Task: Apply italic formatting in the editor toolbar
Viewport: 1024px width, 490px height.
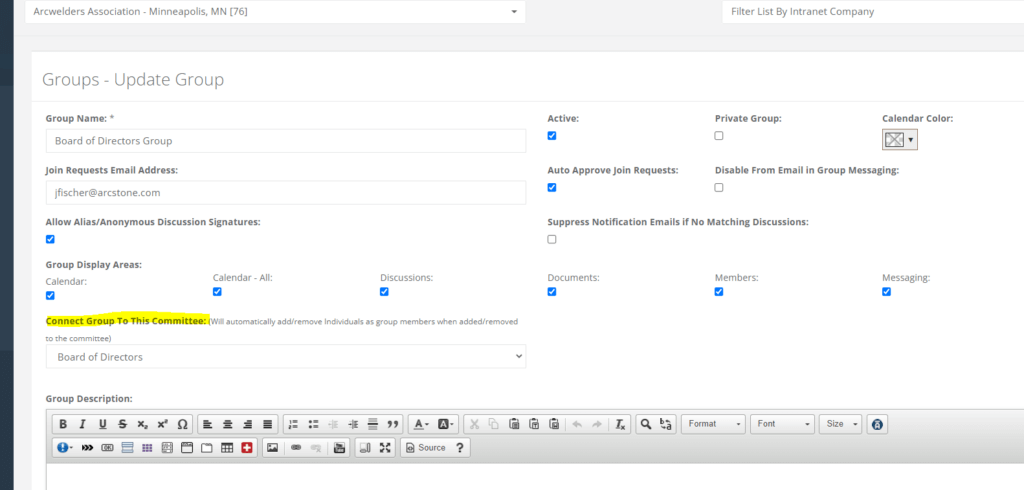Action: click(x=83, y=424)
